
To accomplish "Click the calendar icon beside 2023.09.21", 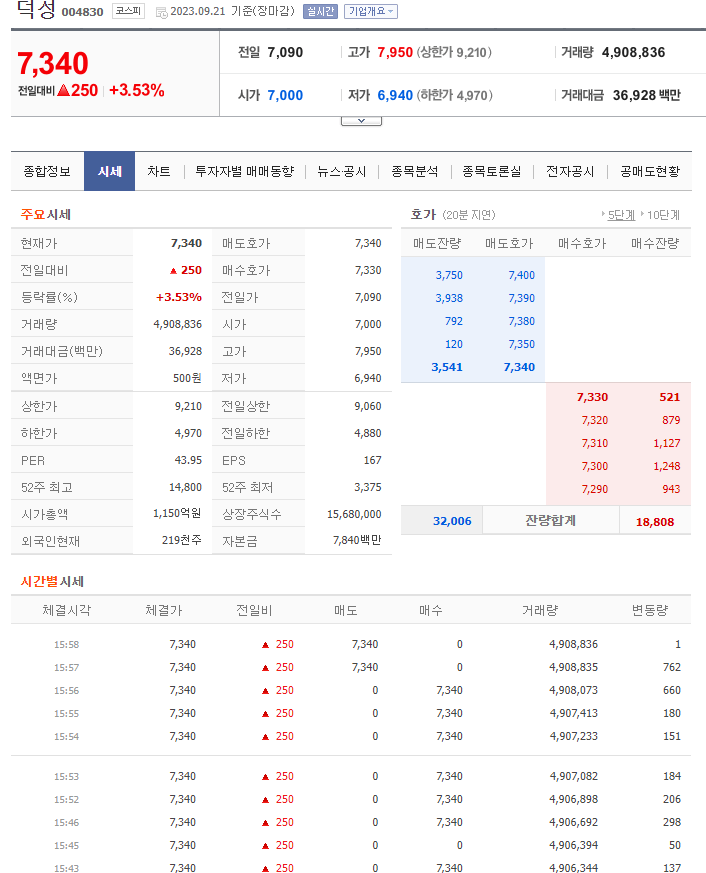I will click(x=161, y=12).
